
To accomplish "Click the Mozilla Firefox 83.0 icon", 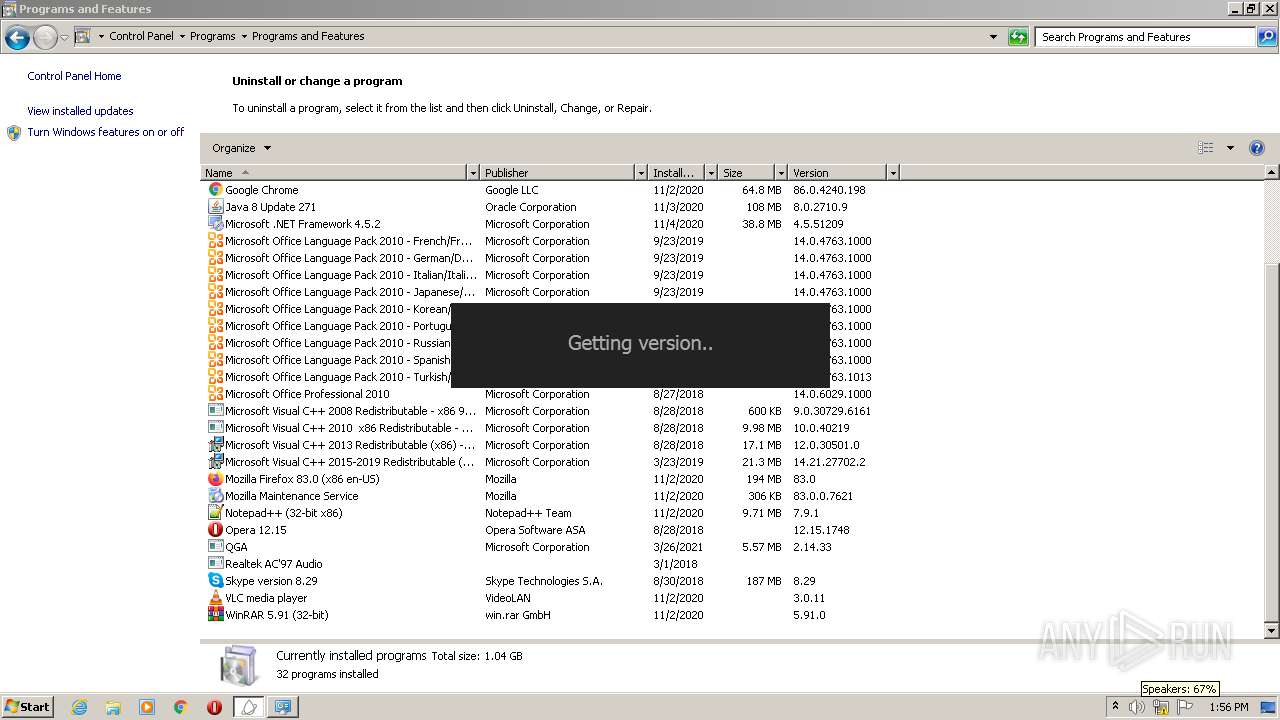I will tap(215, 479).
